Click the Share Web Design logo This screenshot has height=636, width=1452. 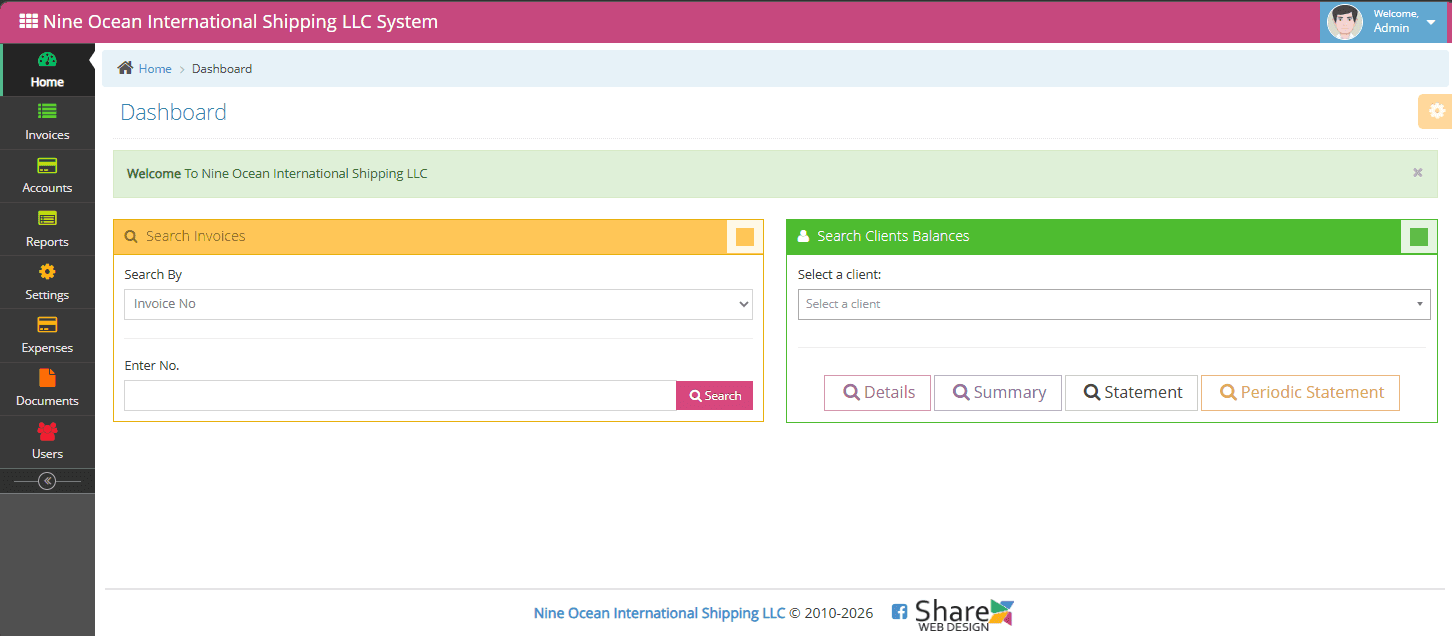965,614
